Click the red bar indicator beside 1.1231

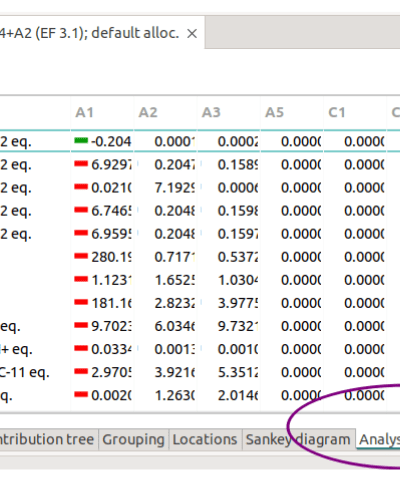pos(81,279)
